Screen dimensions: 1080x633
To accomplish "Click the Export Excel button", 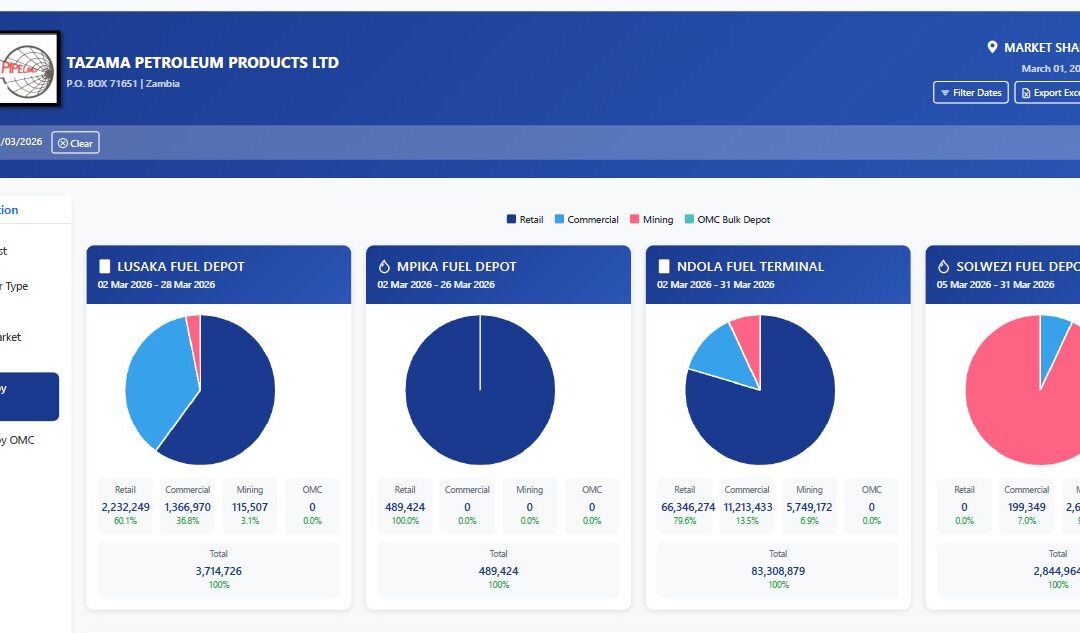I will point(1050,93).
